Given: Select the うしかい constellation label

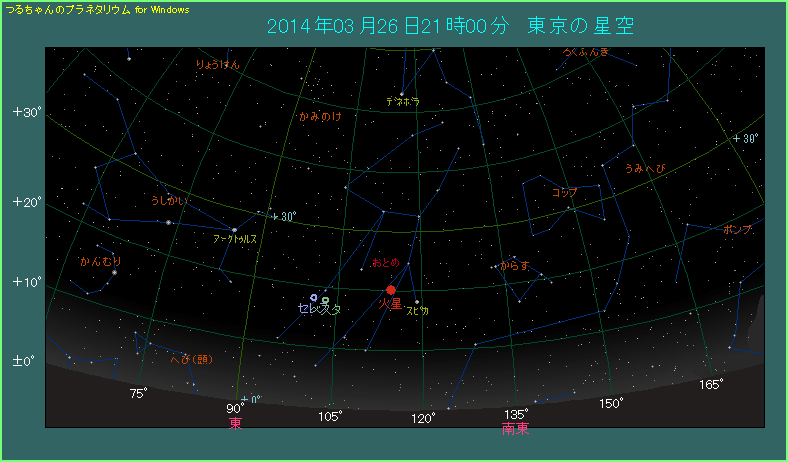Looking at the screenshot, I should [x=169, y=201].
